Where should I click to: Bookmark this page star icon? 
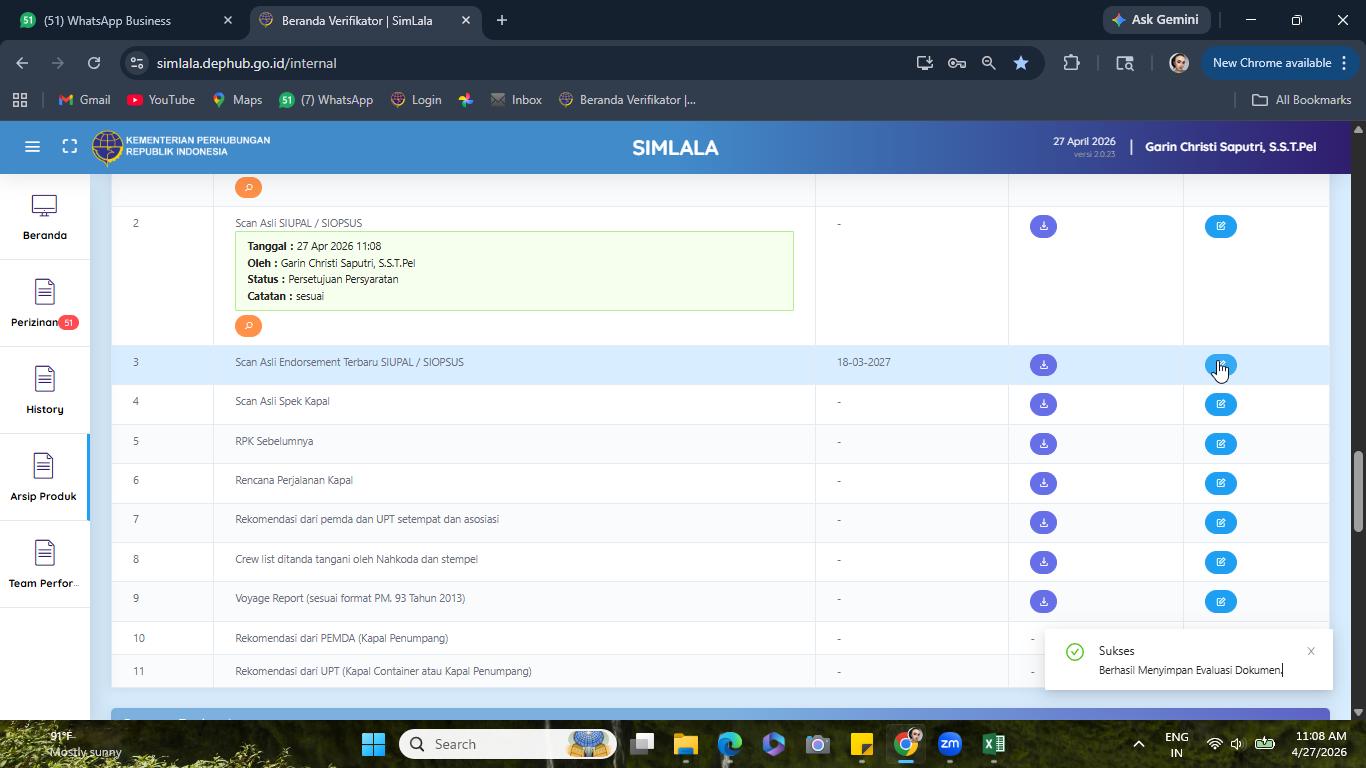(x=1020, y=63)
